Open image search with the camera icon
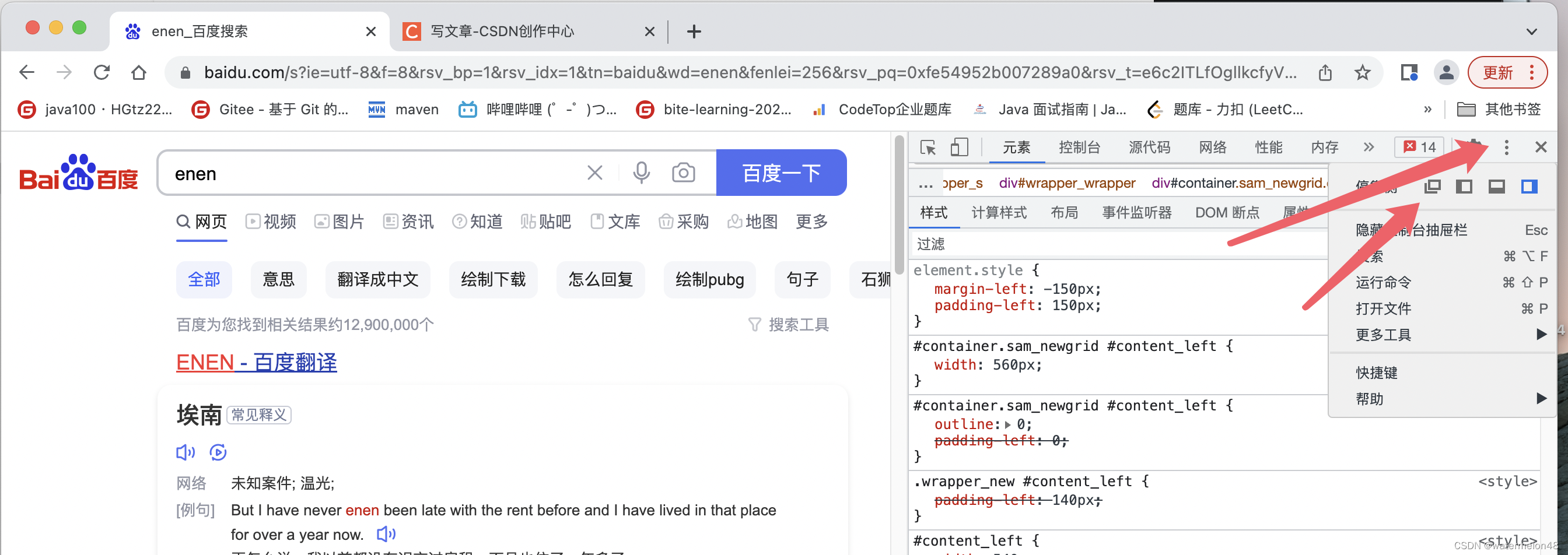Viewport: 1568px width, 555px height. pos(684,173)
